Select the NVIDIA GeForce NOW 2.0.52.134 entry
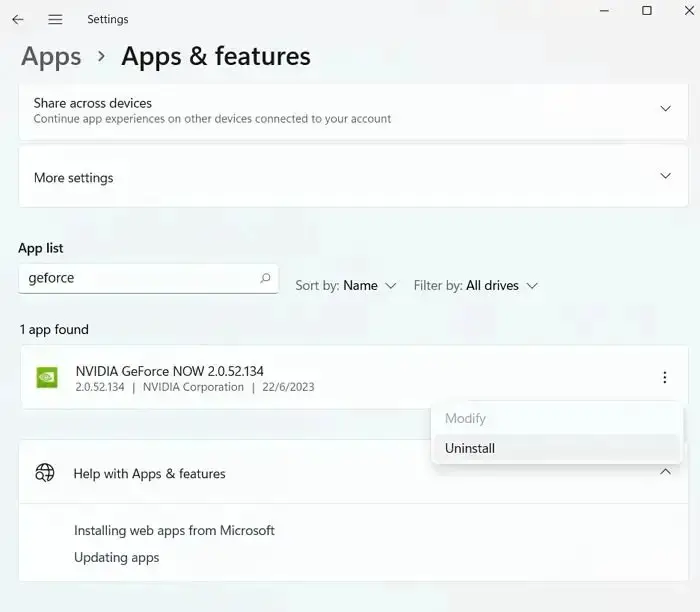 point(353,377)
